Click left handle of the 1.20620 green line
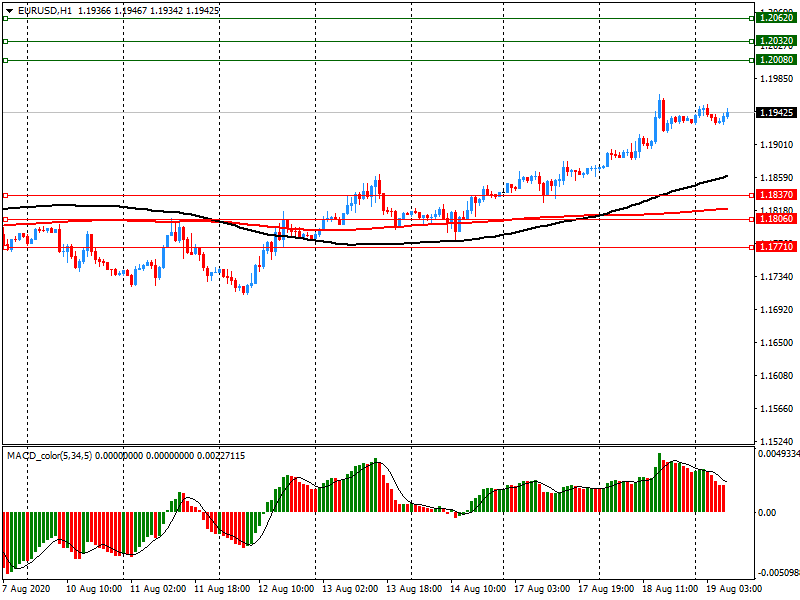 point(5,18)
